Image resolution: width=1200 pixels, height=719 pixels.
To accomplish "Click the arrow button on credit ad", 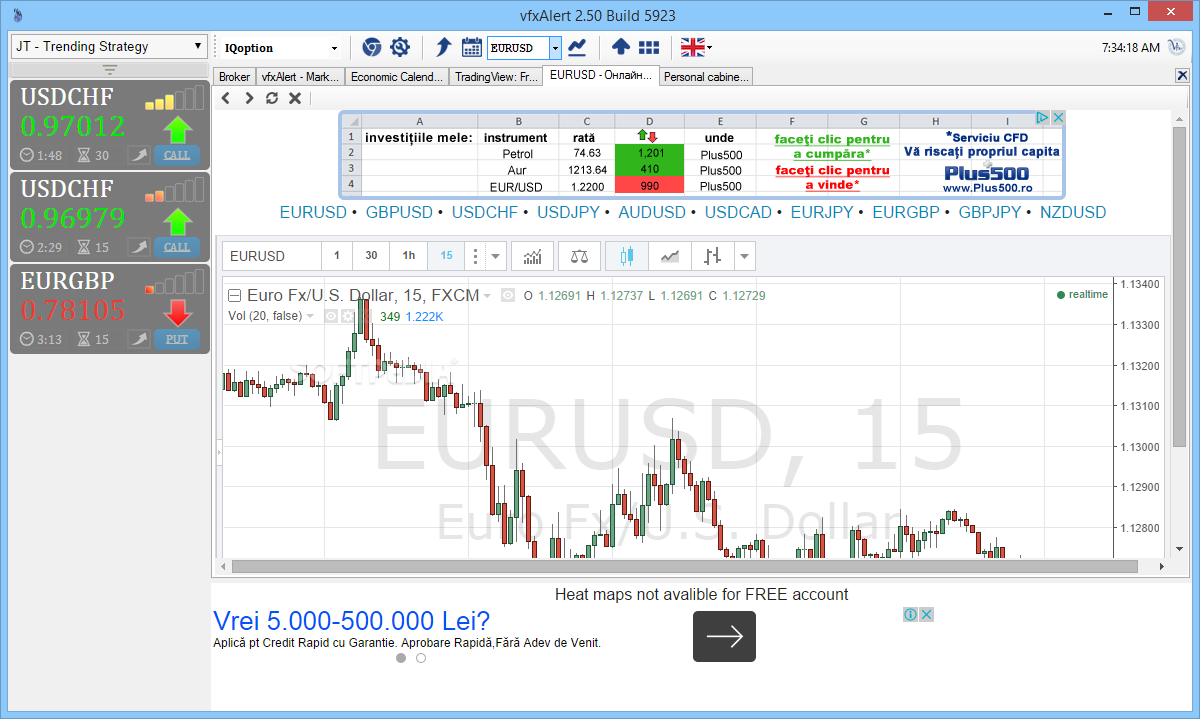I will (724, 636).
